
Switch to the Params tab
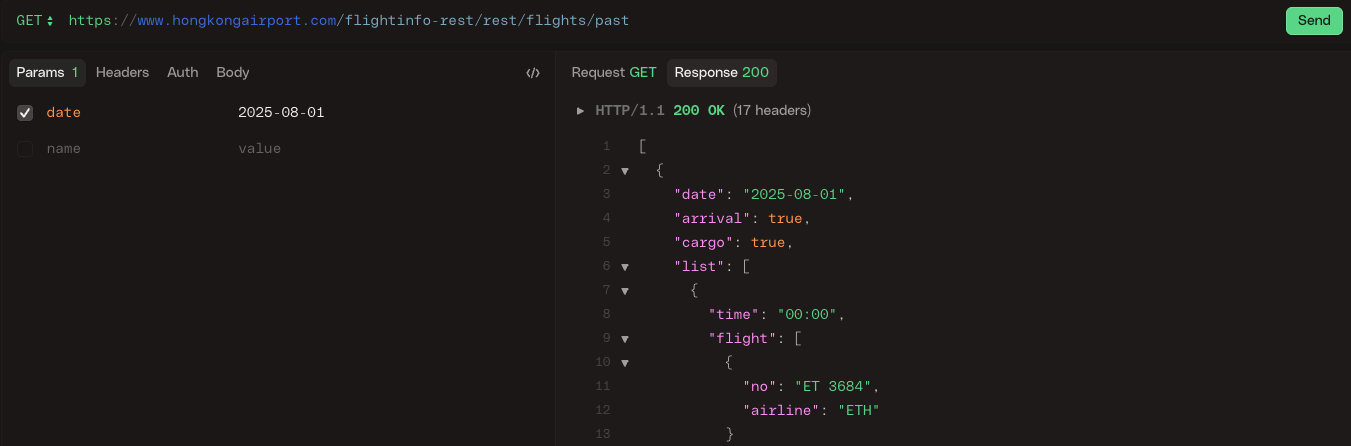(x=47, y=72)
